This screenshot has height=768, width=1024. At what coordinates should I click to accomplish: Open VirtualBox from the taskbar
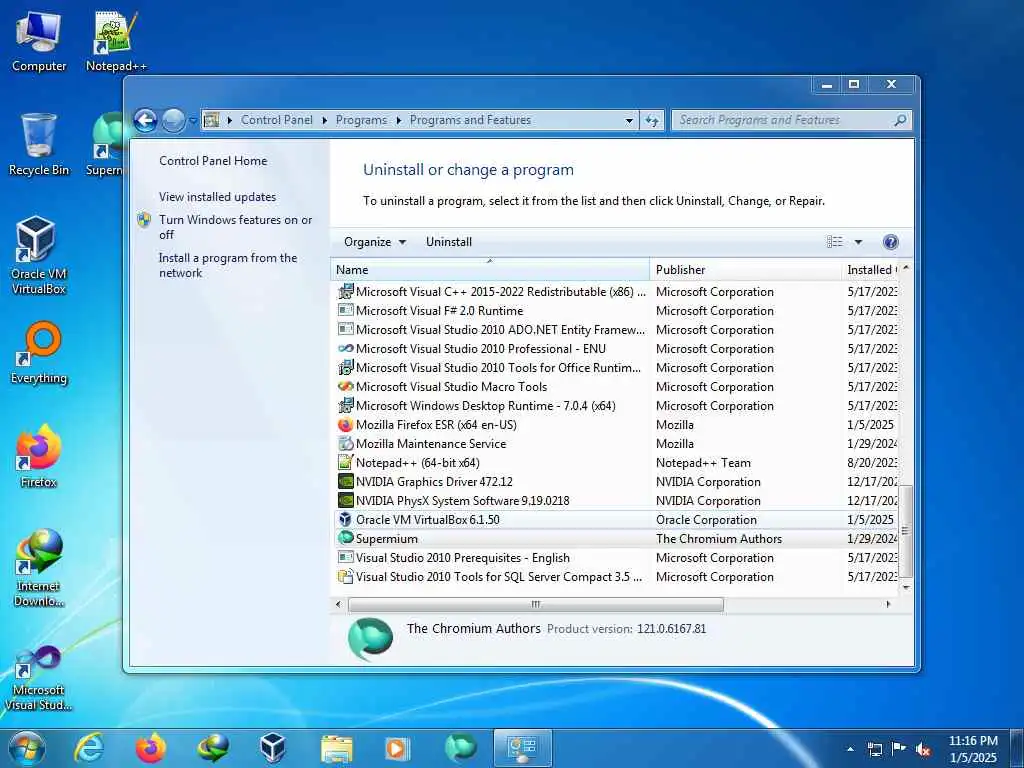point(273,748)
